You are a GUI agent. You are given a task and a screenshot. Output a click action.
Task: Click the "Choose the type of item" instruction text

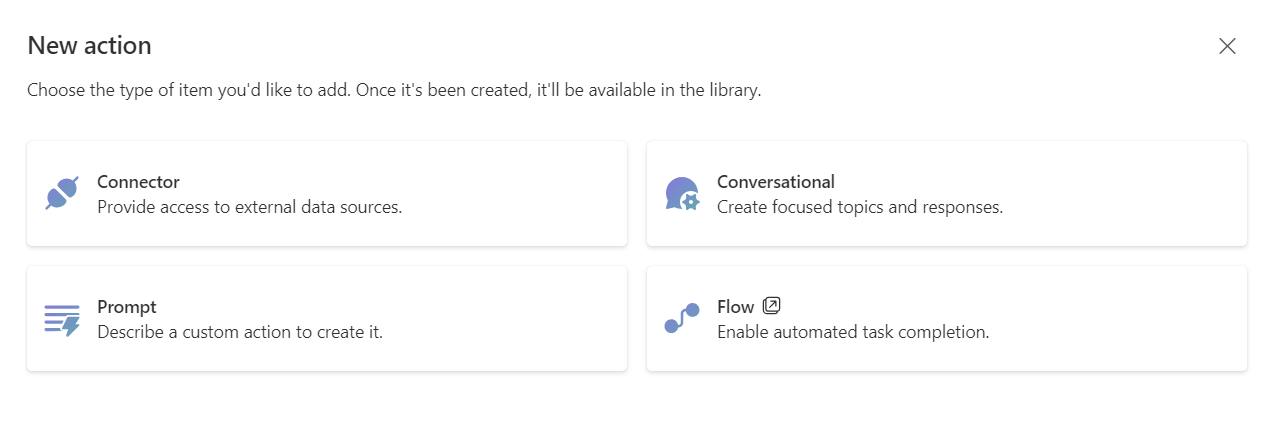coord(394,90)
